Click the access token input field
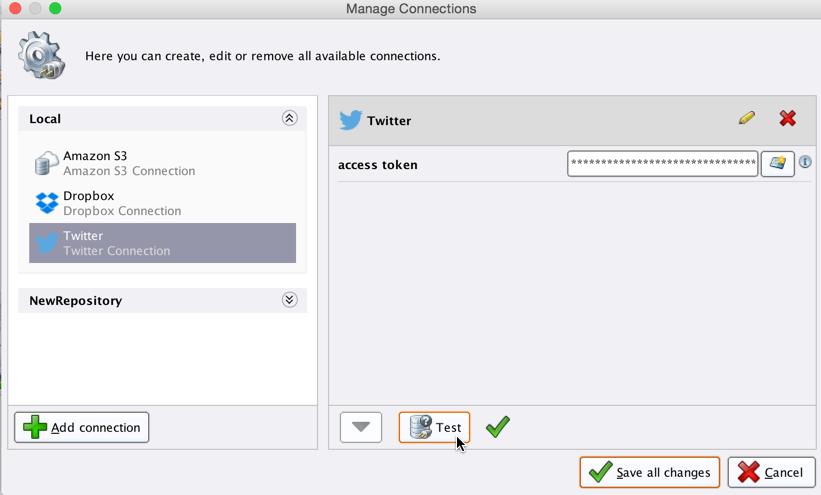This screenshot has height=495, width=821. tap(662, 163)
